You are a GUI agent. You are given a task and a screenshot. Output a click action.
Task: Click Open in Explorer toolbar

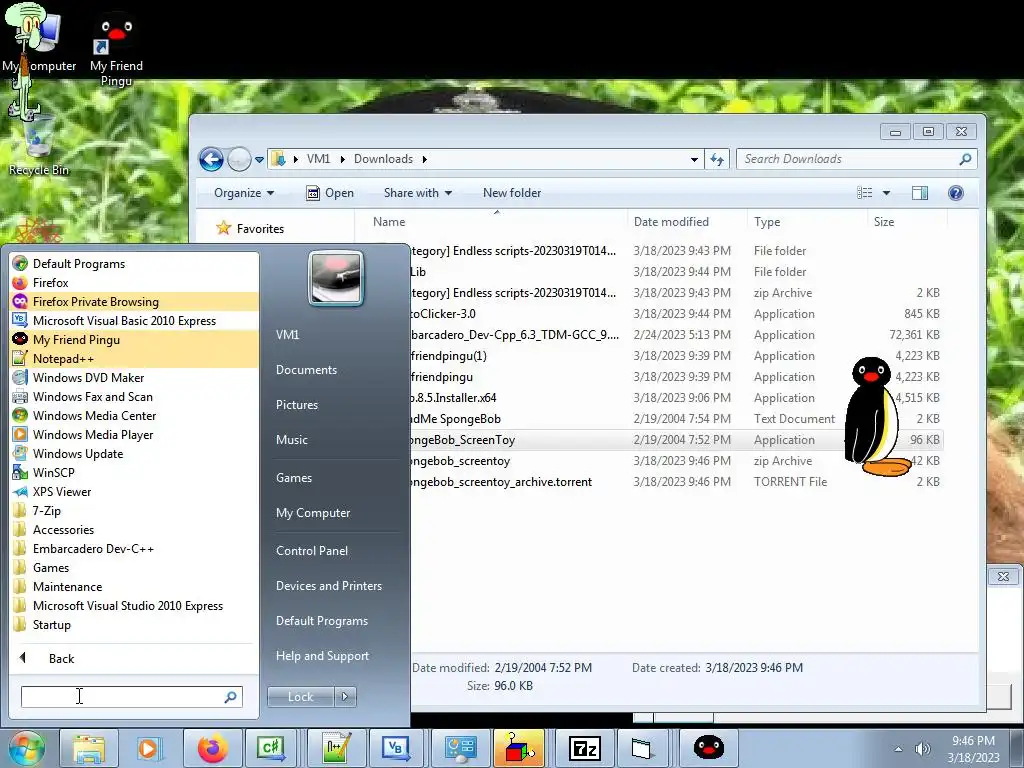[x=330, y=193]
